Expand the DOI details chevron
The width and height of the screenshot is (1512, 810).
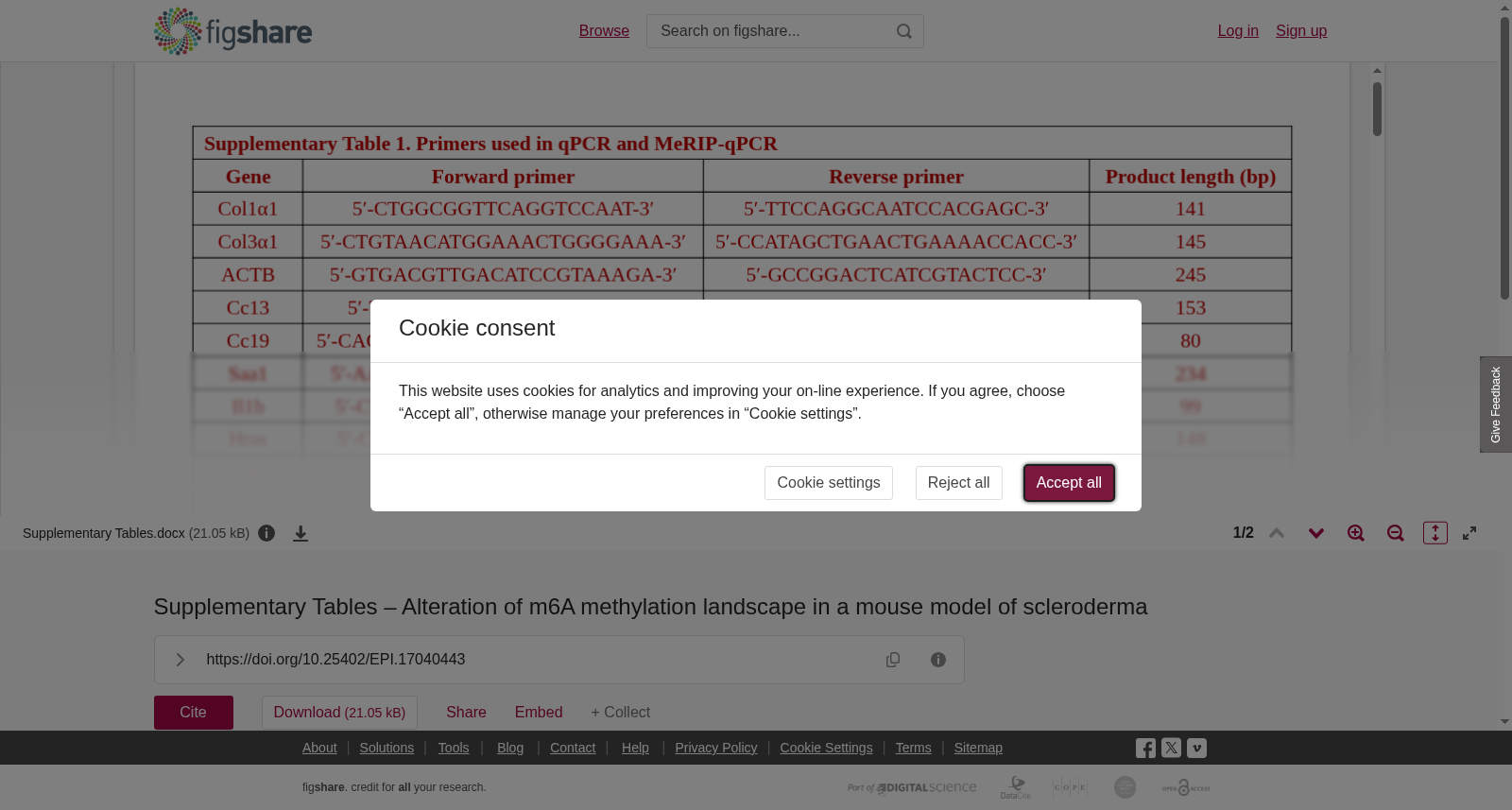click(180, 660)
